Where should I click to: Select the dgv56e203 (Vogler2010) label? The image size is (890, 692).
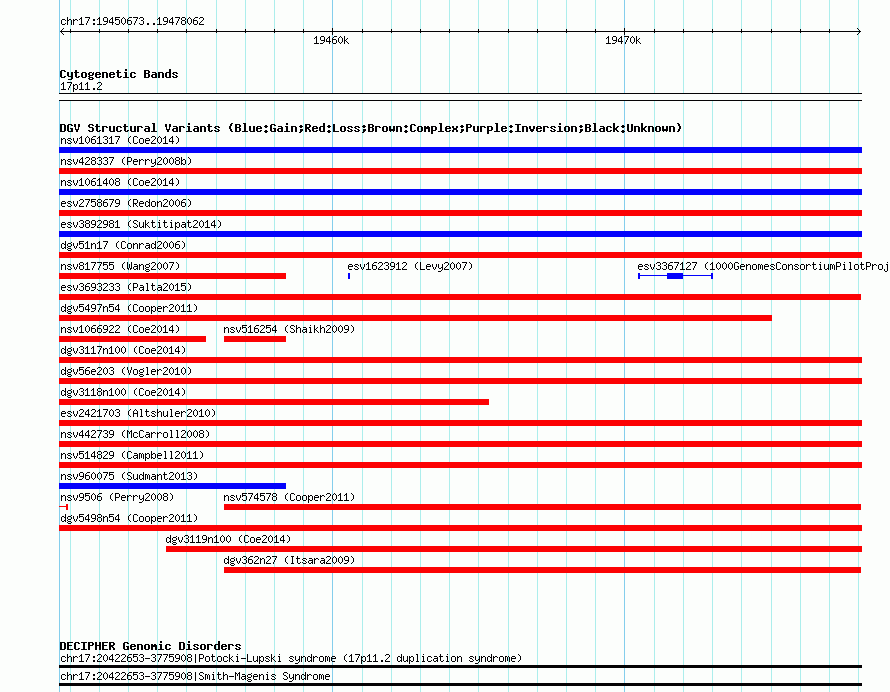126,371
